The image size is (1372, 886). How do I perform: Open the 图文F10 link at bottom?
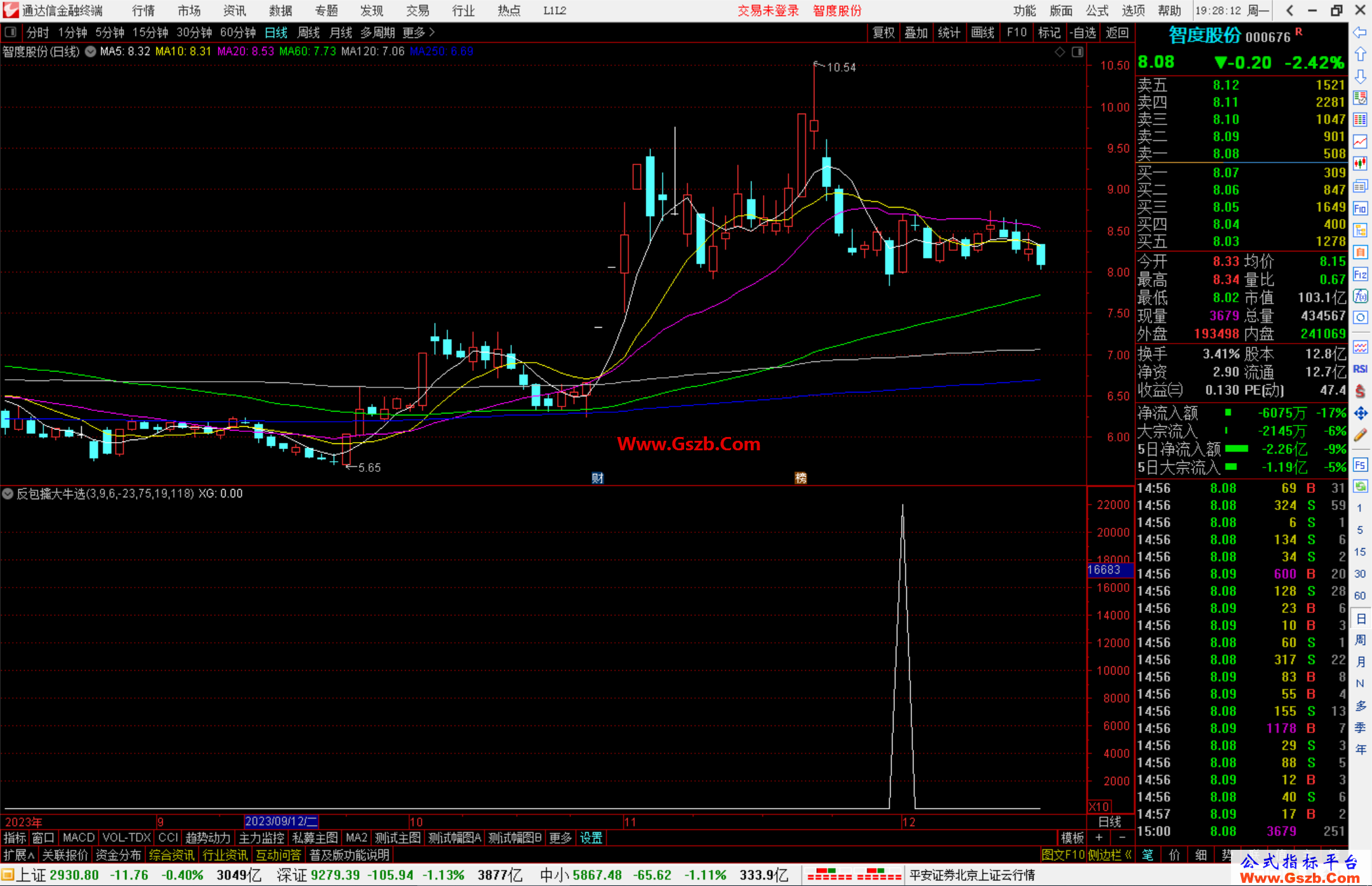click(1063, 855)
